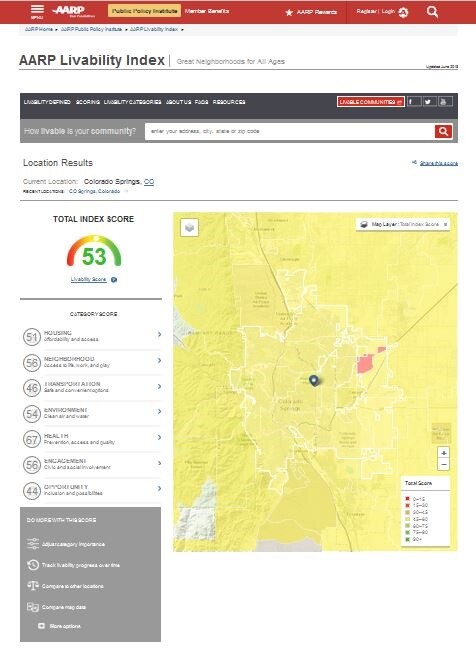This screenshot has height=653, width=476.
Task: Zoom in the map with plus button
Action: click(444, 453)
